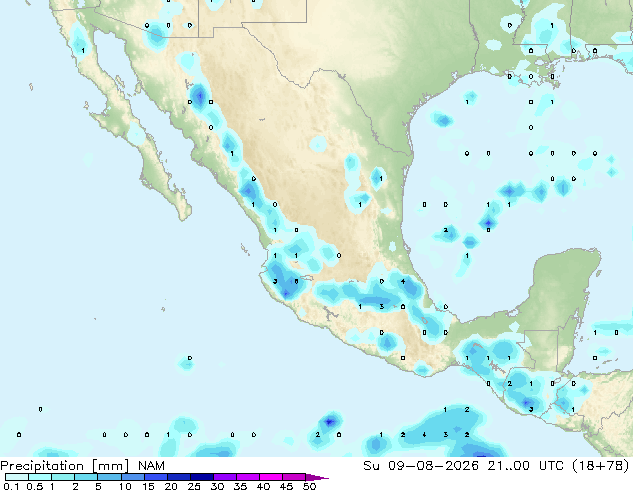Pick the 15–20 mm legend color swatch
634x490 pixels.
tap(156, 477)
